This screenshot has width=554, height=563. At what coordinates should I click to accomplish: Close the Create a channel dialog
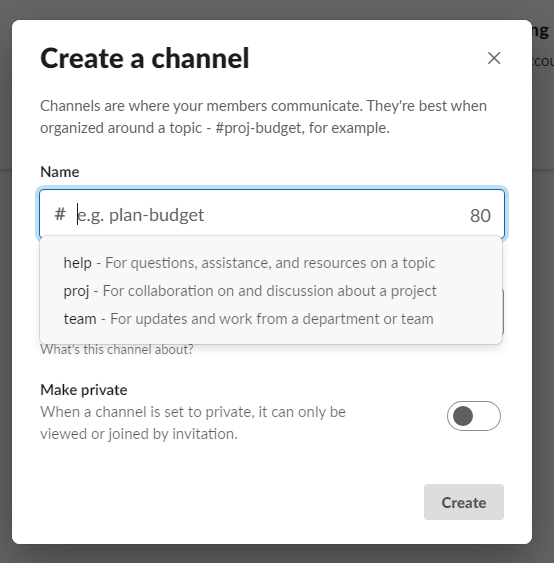(x=494, y=58)
